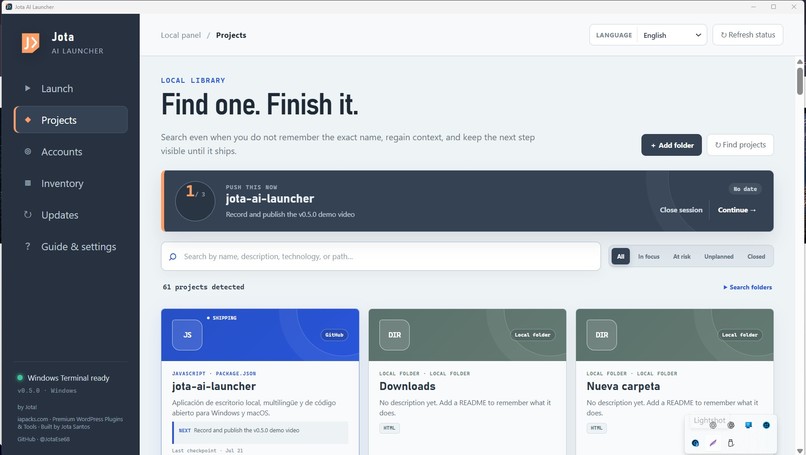This screenshot has width=806, height=455.
Task: Click the JS badge on jota-ai-launcher card
Action: [187, 335]
